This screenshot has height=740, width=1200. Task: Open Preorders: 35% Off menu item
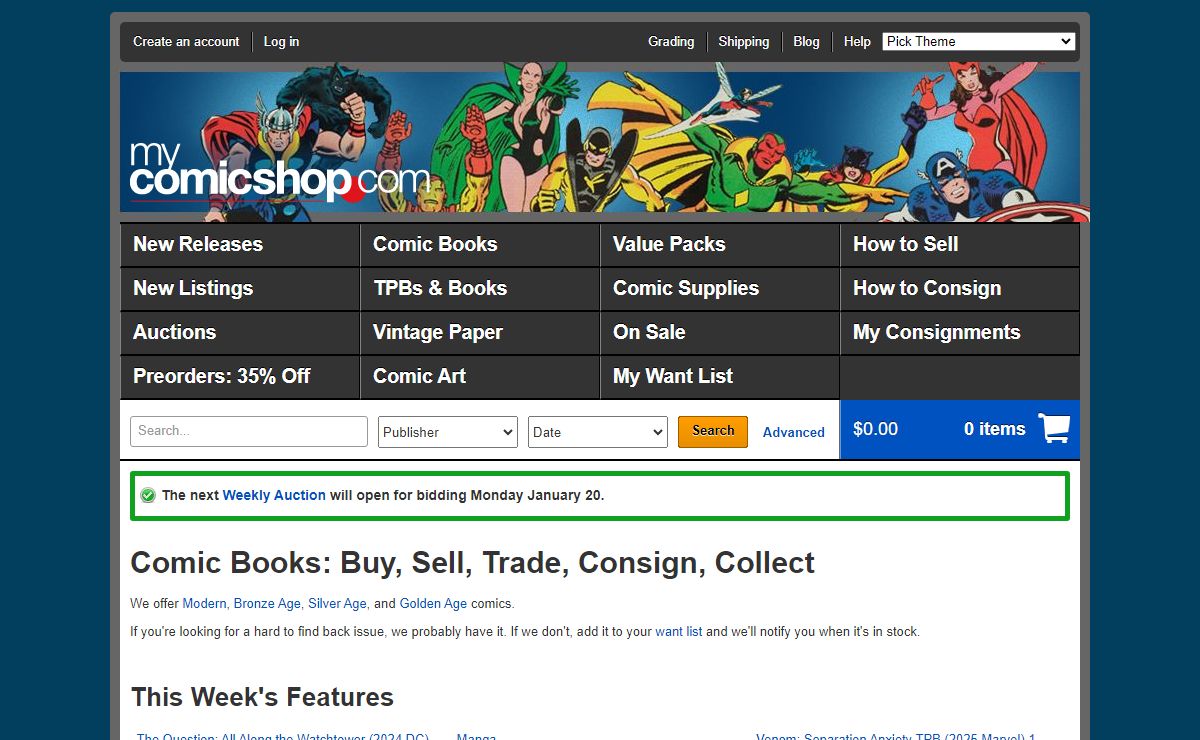click(240, 376)
